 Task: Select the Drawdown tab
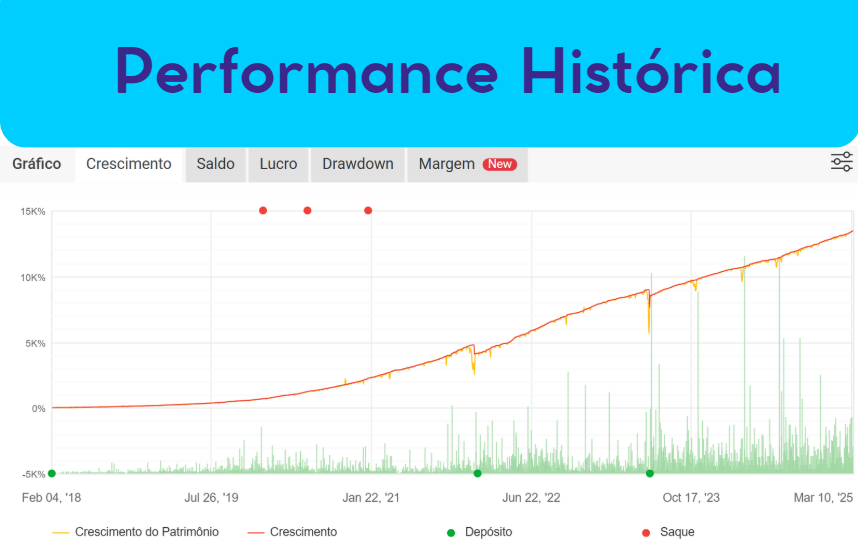(x=358, y=164)
